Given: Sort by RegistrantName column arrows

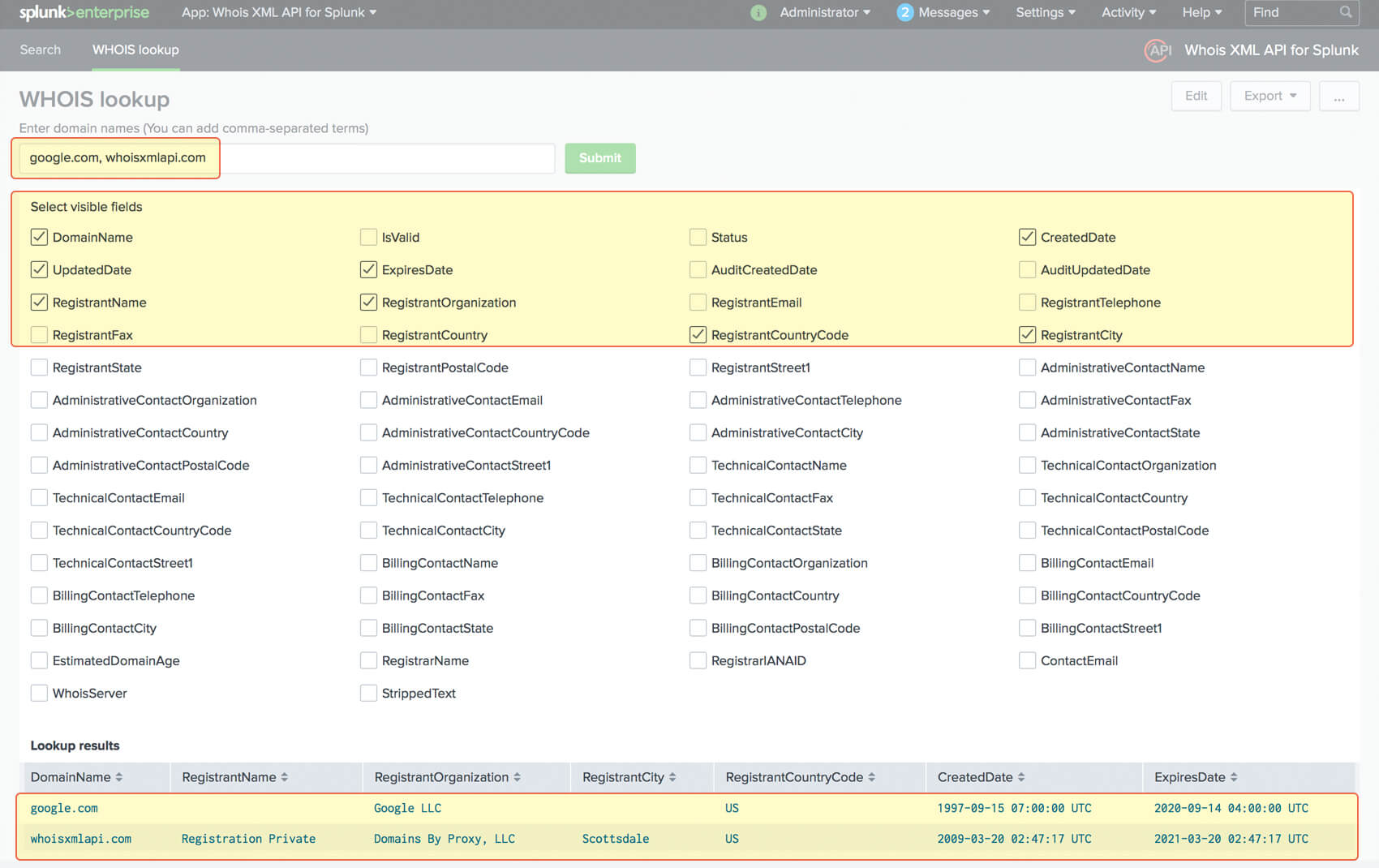Looking at the screenshot, I should (285, 777).
